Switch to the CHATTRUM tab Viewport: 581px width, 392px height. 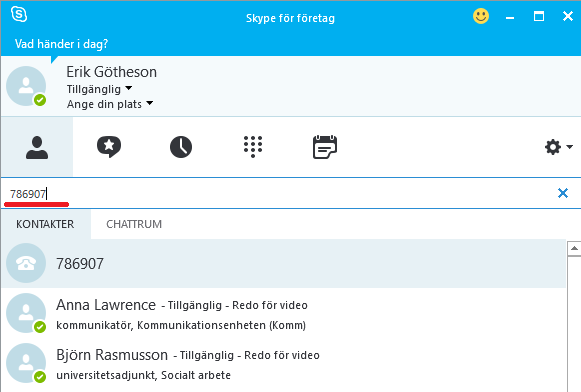134,224
